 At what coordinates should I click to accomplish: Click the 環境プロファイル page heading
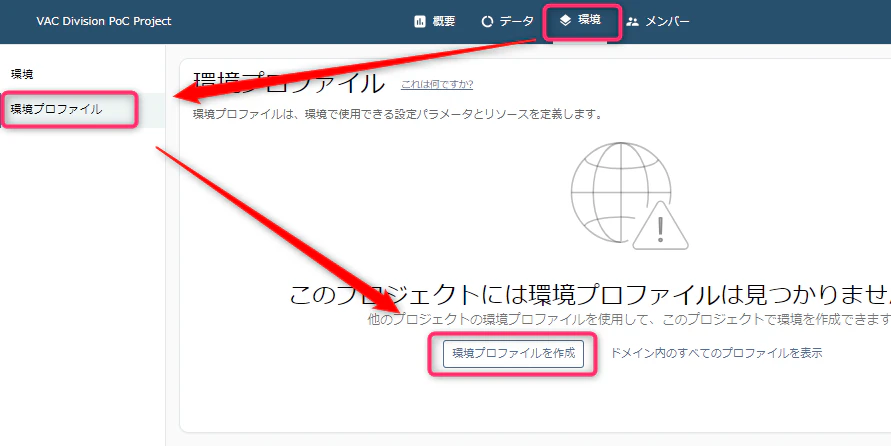(289, 83)
